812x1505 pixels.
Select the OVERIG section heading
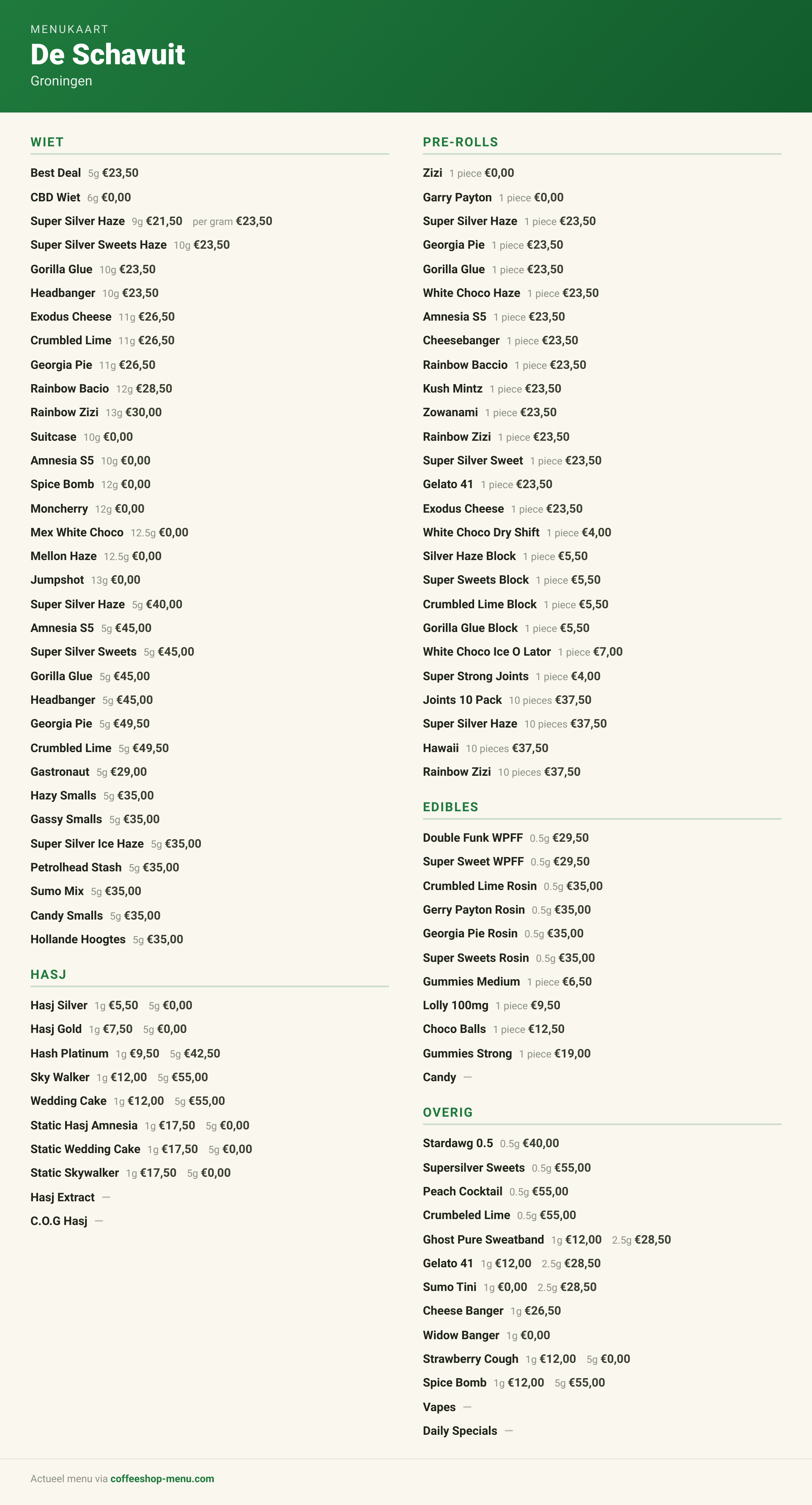tap(447, 1112)
